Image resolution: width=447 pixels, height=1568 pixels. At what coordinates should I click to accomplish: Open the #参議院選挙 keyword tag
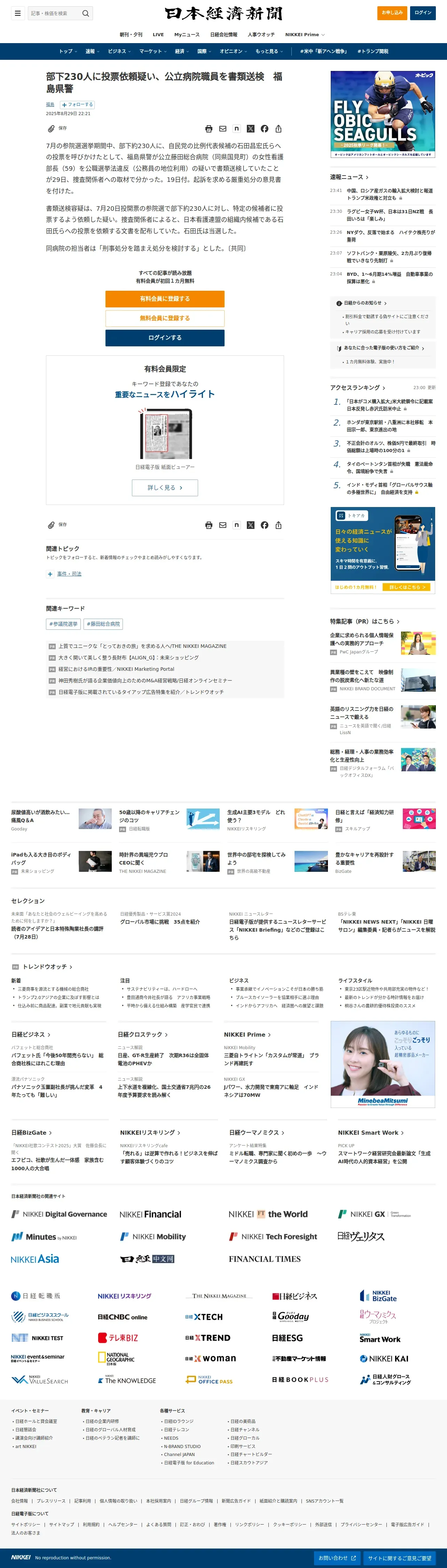[63, 624]
